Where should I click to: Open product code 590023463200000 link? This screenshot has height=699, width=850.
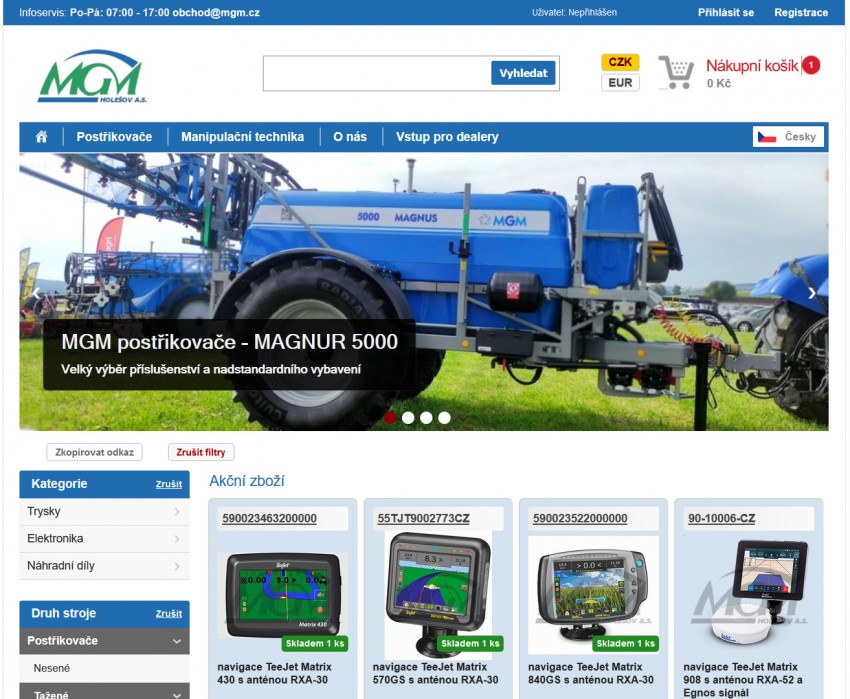[269, 518]
